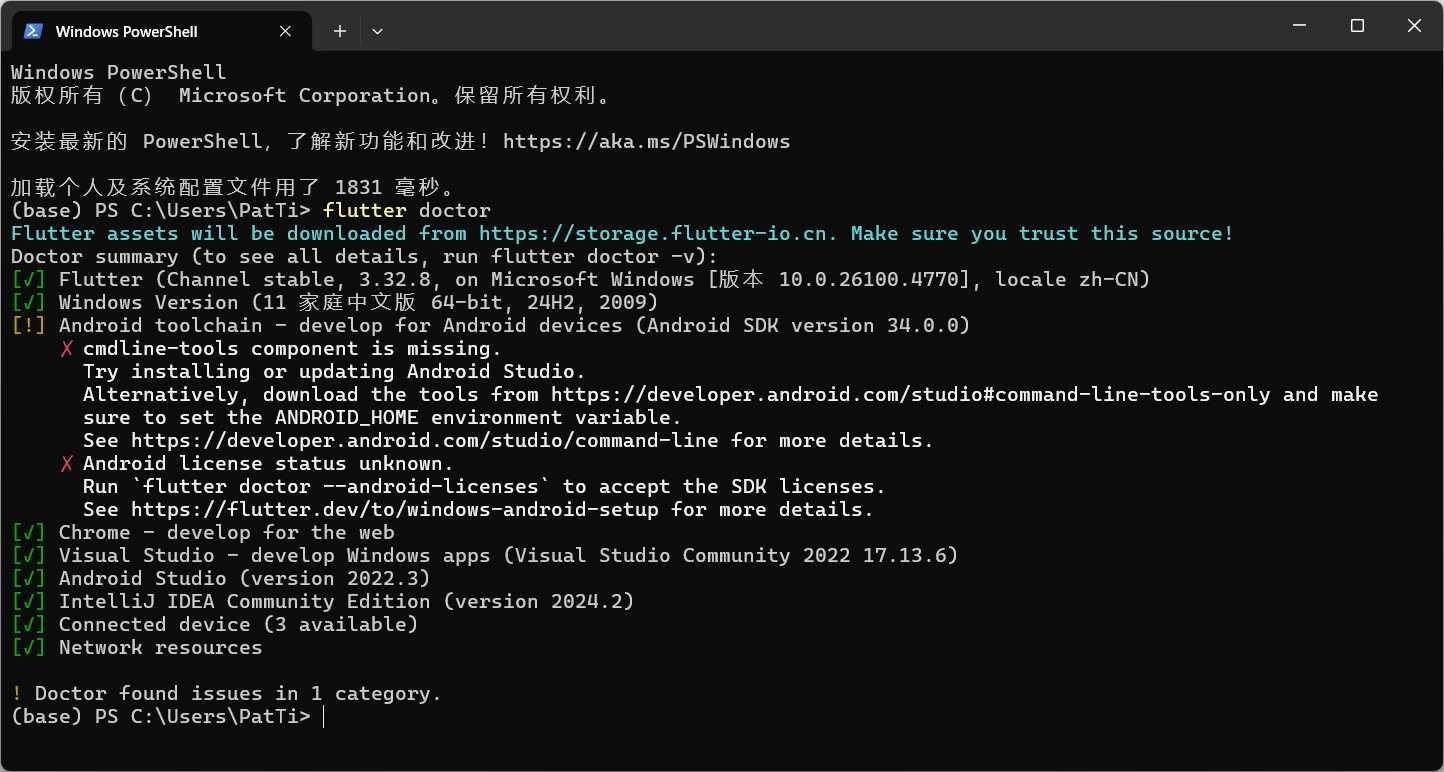1444x772 pixels.
Task: Open the flutter.dev windows-android-setup link
Action: [x=395, y=510]
